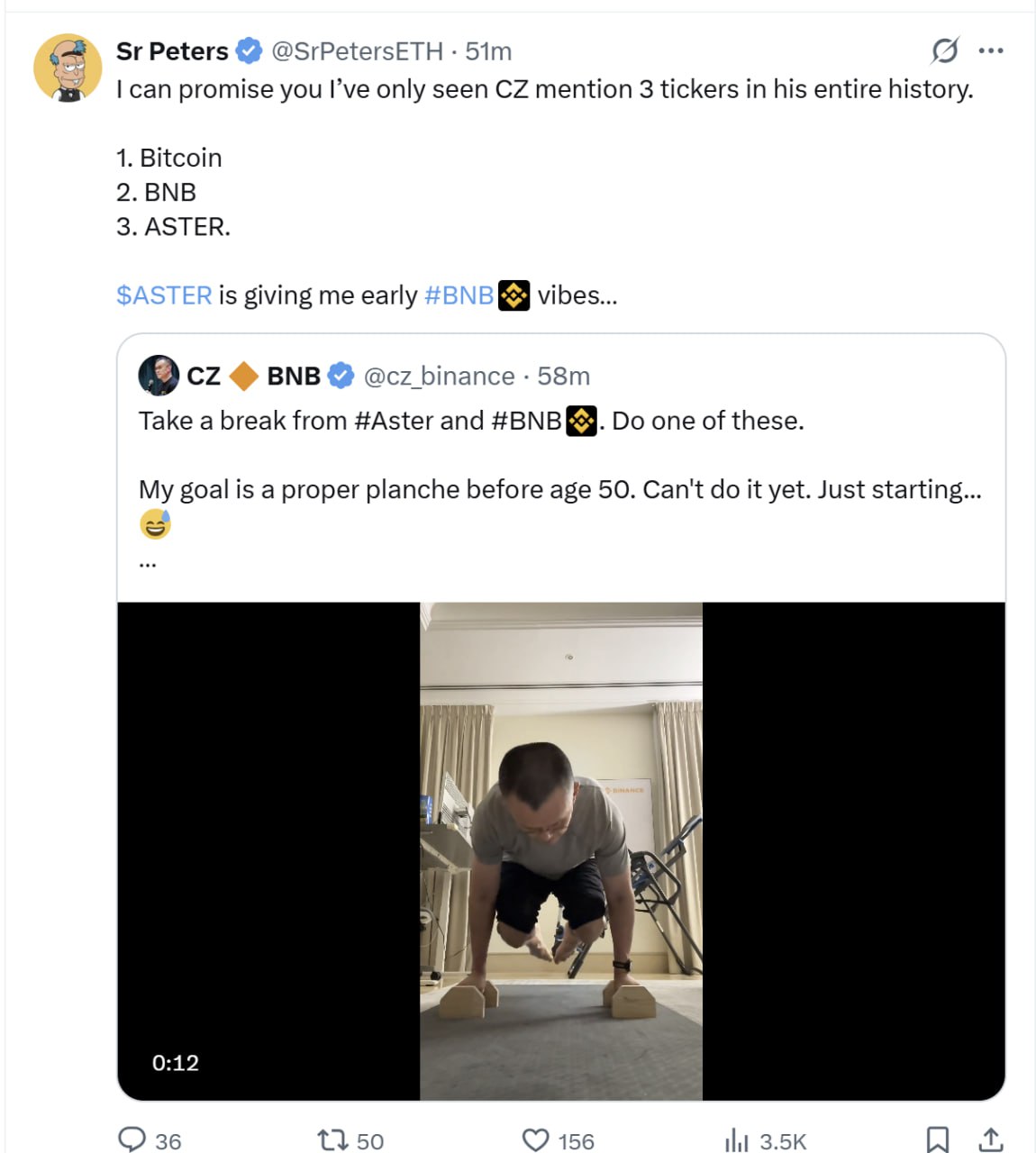The height and width of the screenshot is (1153, 1036).
Task: Click the share upload icon
Action: click(x=991, y=1139)
